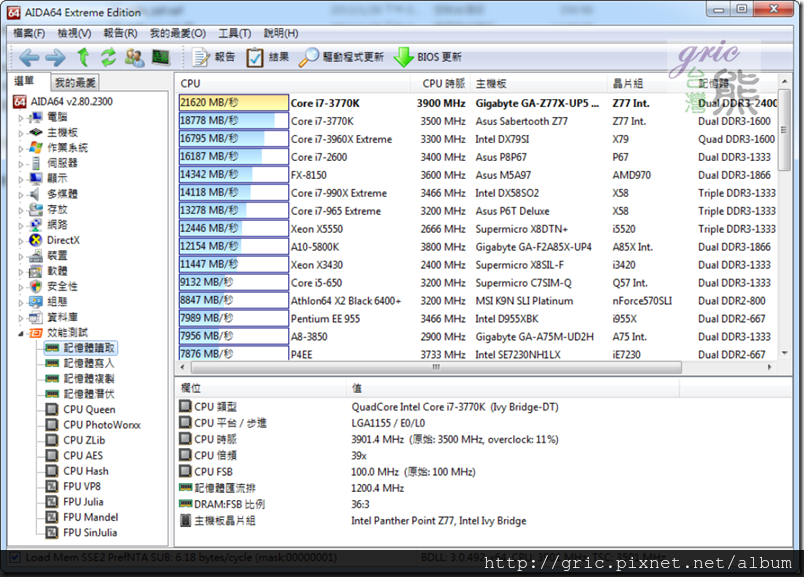This screenshot has height=577, width=804.
Task: Click the blue Back arrow icon
Action: coord(29,57)
